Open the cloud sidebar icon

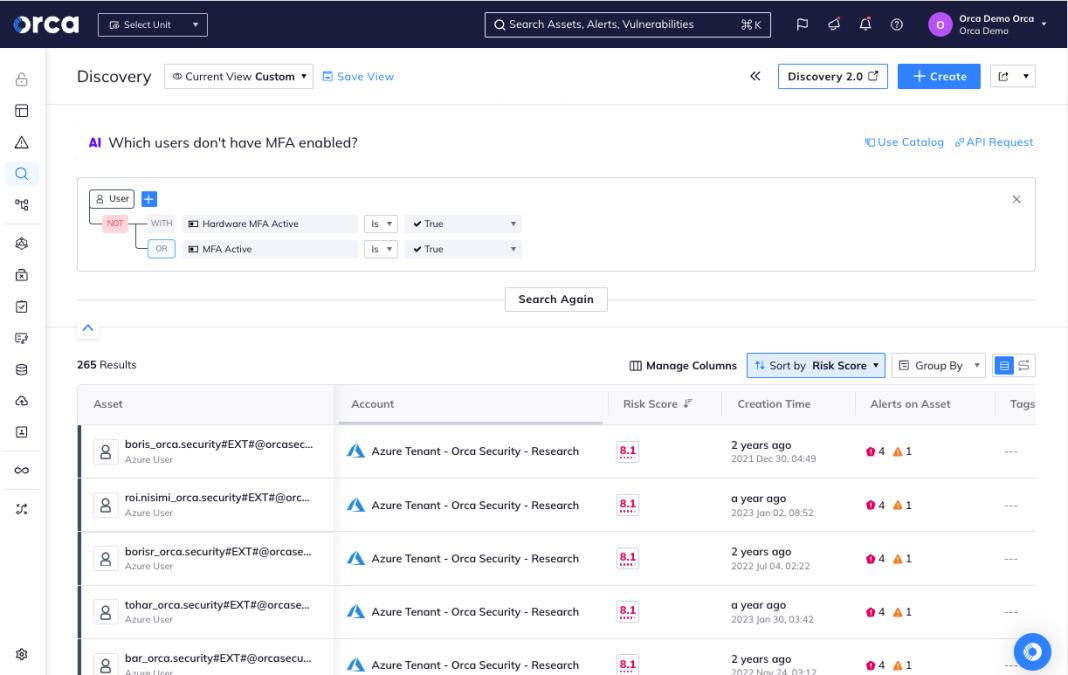[22, 401]
